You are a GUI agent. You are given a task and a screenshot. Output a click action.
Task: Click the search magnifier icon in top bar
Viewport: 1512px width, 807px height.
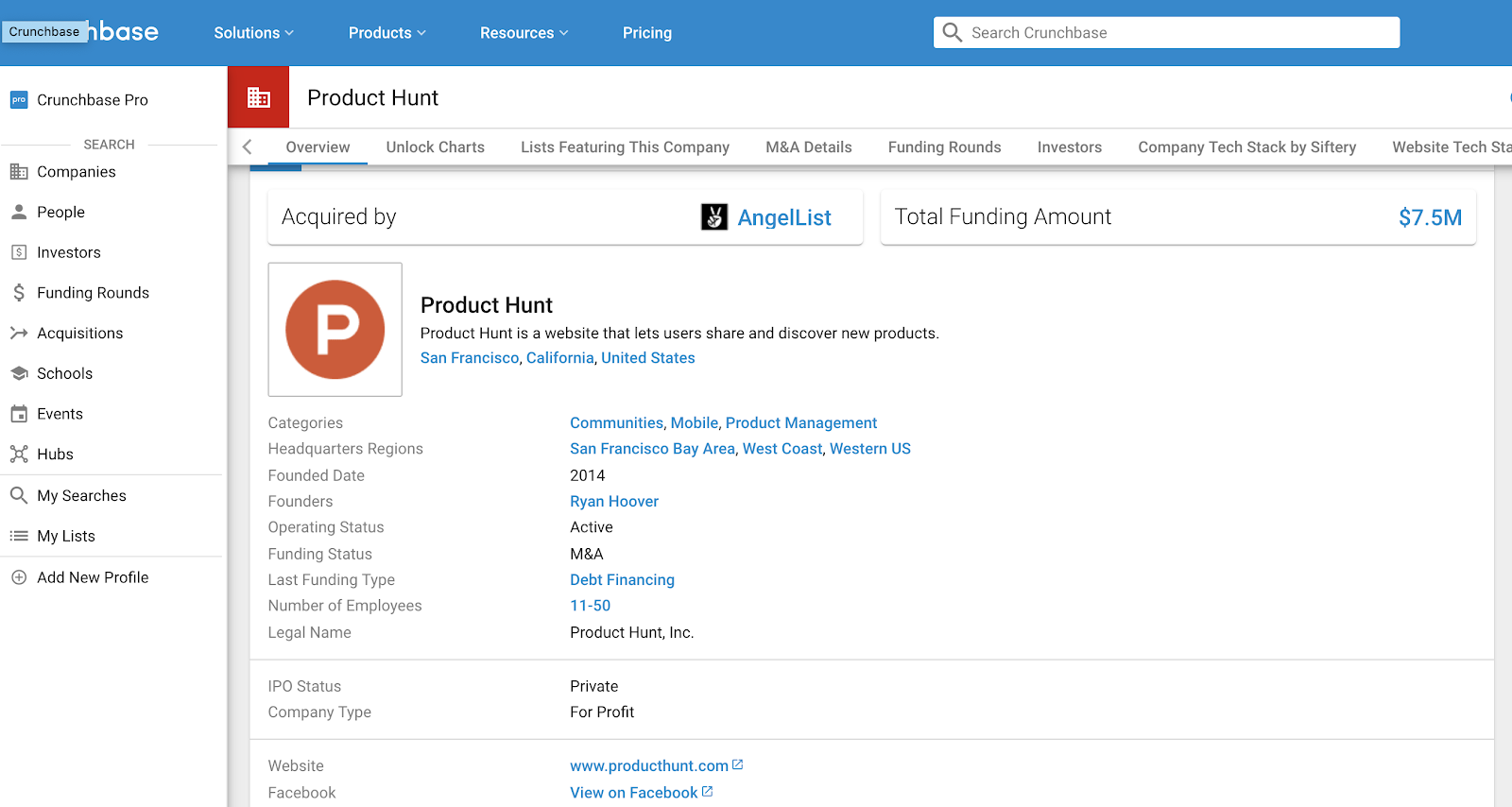point(953,33)
